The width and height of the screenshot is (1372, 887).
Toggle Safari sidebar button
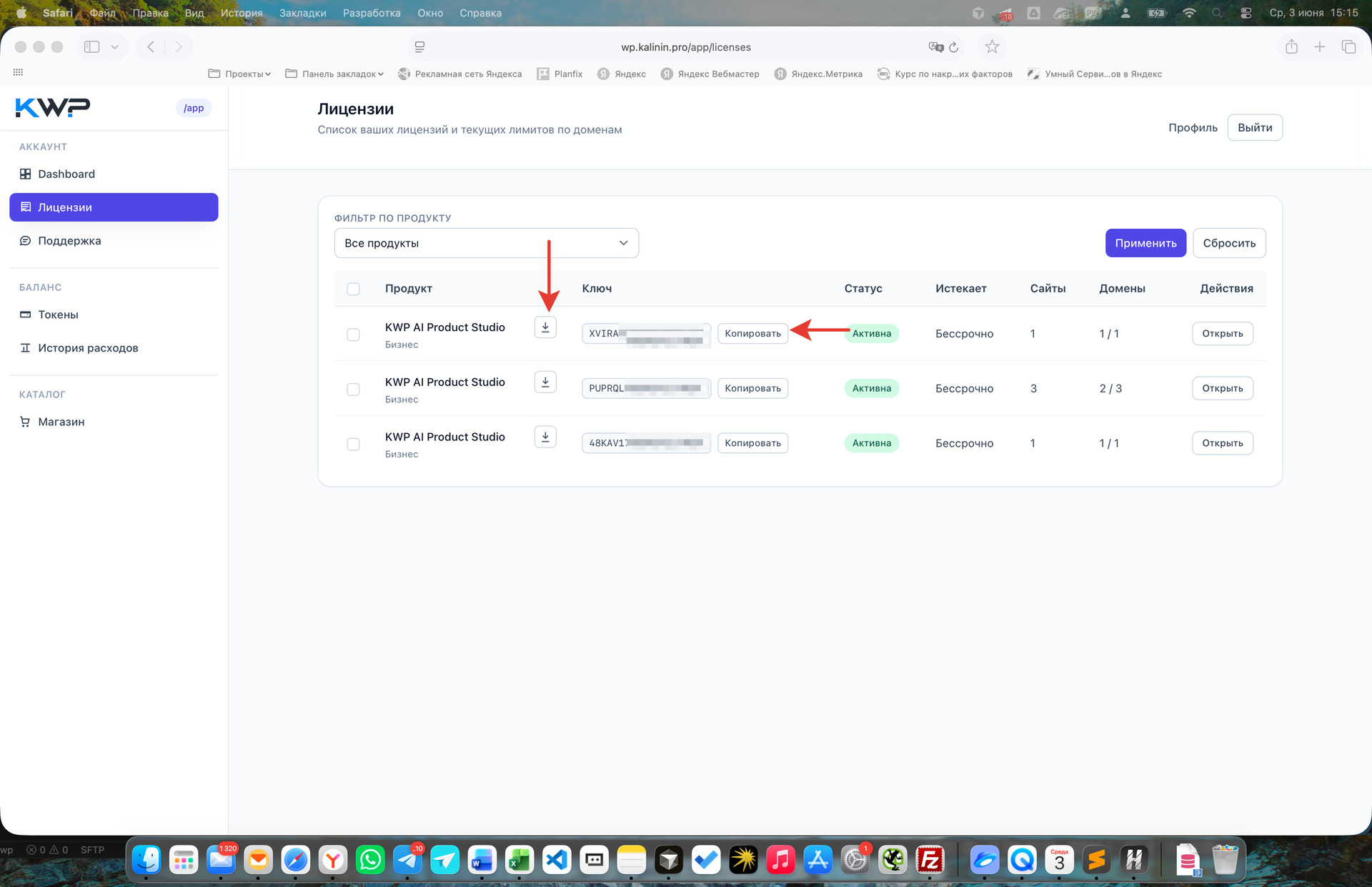[91, 46]
